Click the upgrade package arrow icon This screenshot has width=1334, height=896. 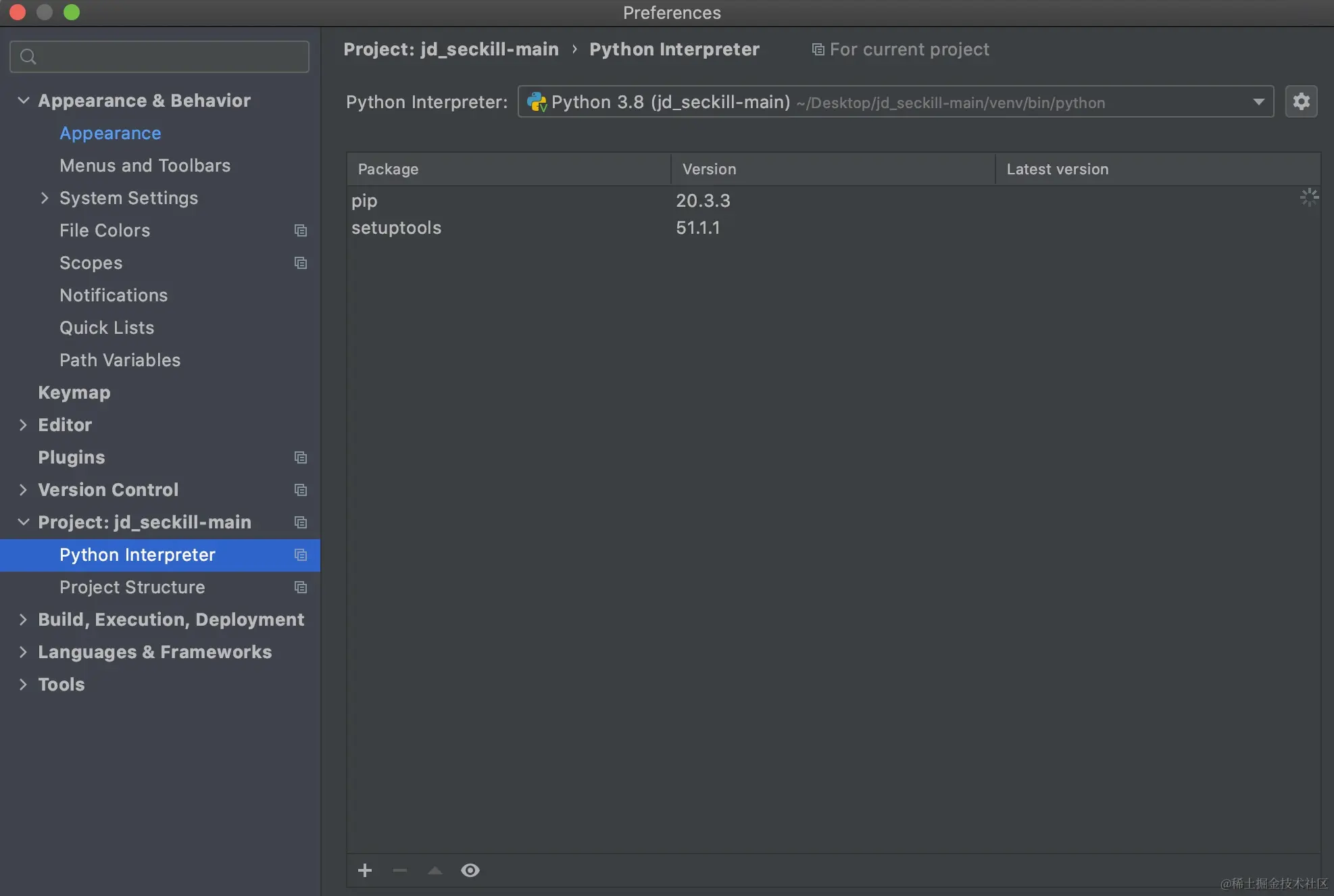click(435, 870)
